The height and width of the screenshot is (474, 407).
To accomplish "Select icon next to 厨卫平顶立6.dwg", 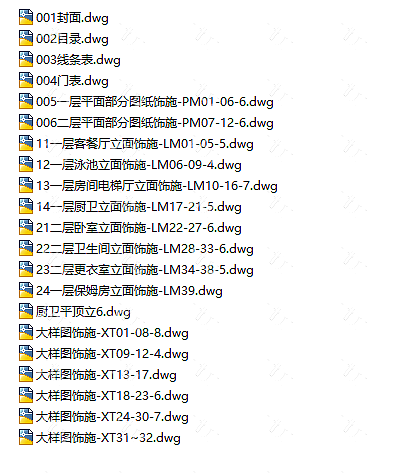I will tap(26, 311).
